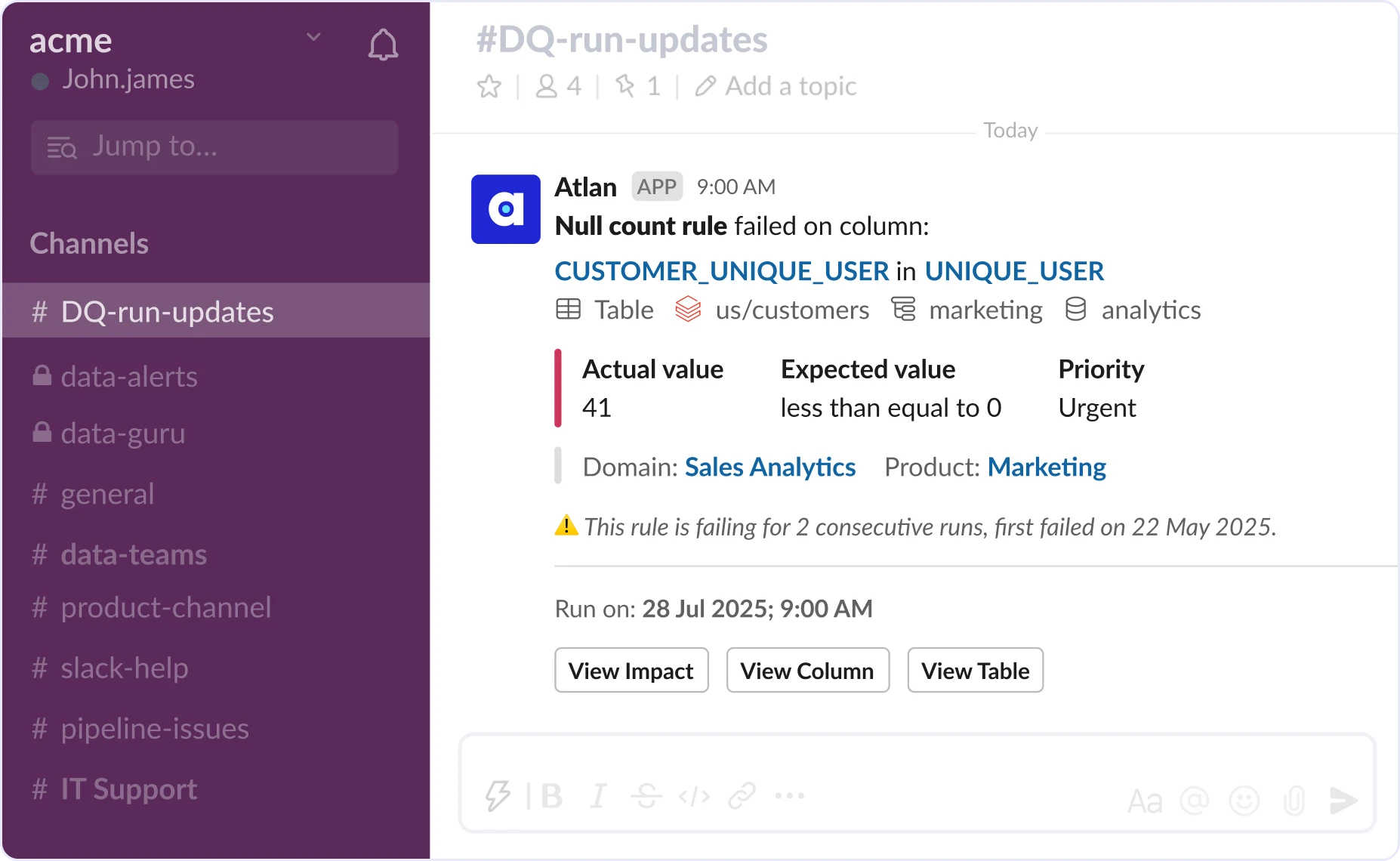Image resolution: width=1400 pixels, height=861 pixels.
Task: Click the @ mention icon
Action: (1195, 801)
